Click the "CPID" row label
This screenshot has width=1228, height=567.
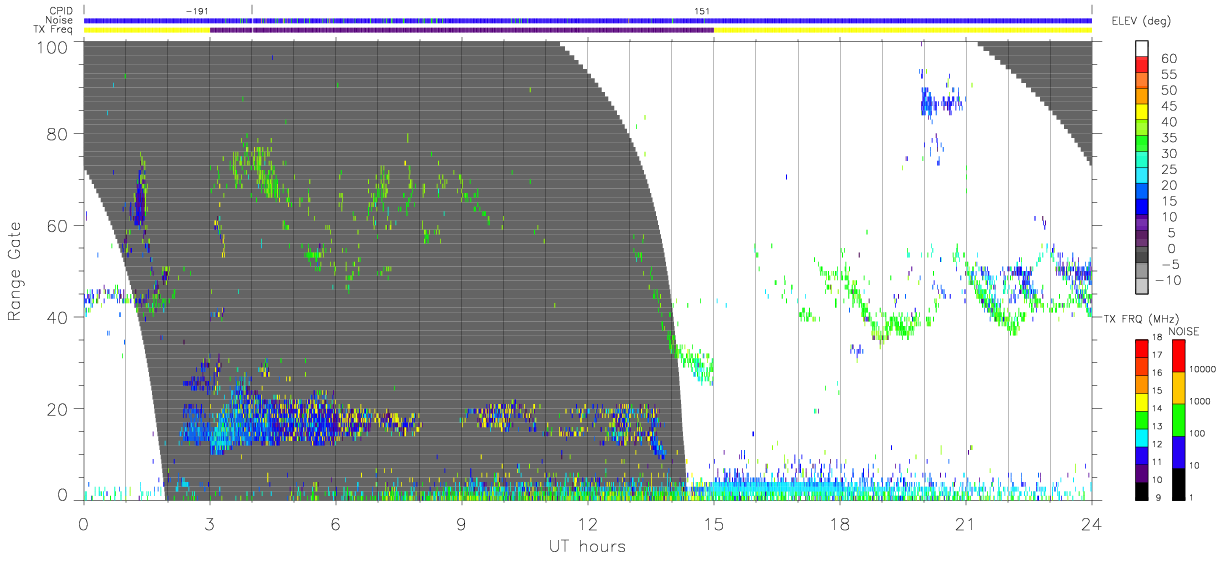tap(62, 11)
